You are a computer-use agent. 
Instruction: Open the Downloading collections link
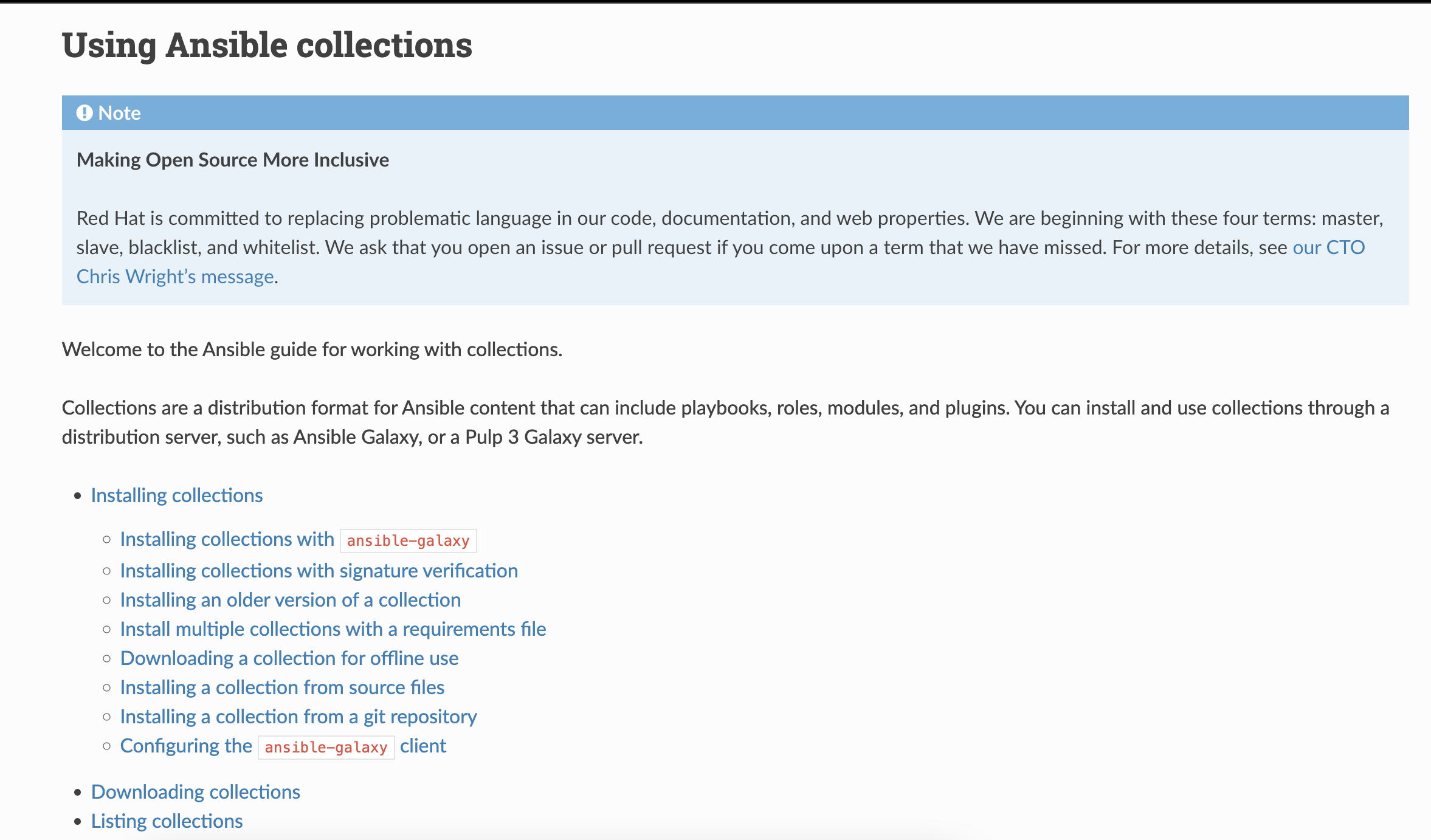click(x=196, y=792)
